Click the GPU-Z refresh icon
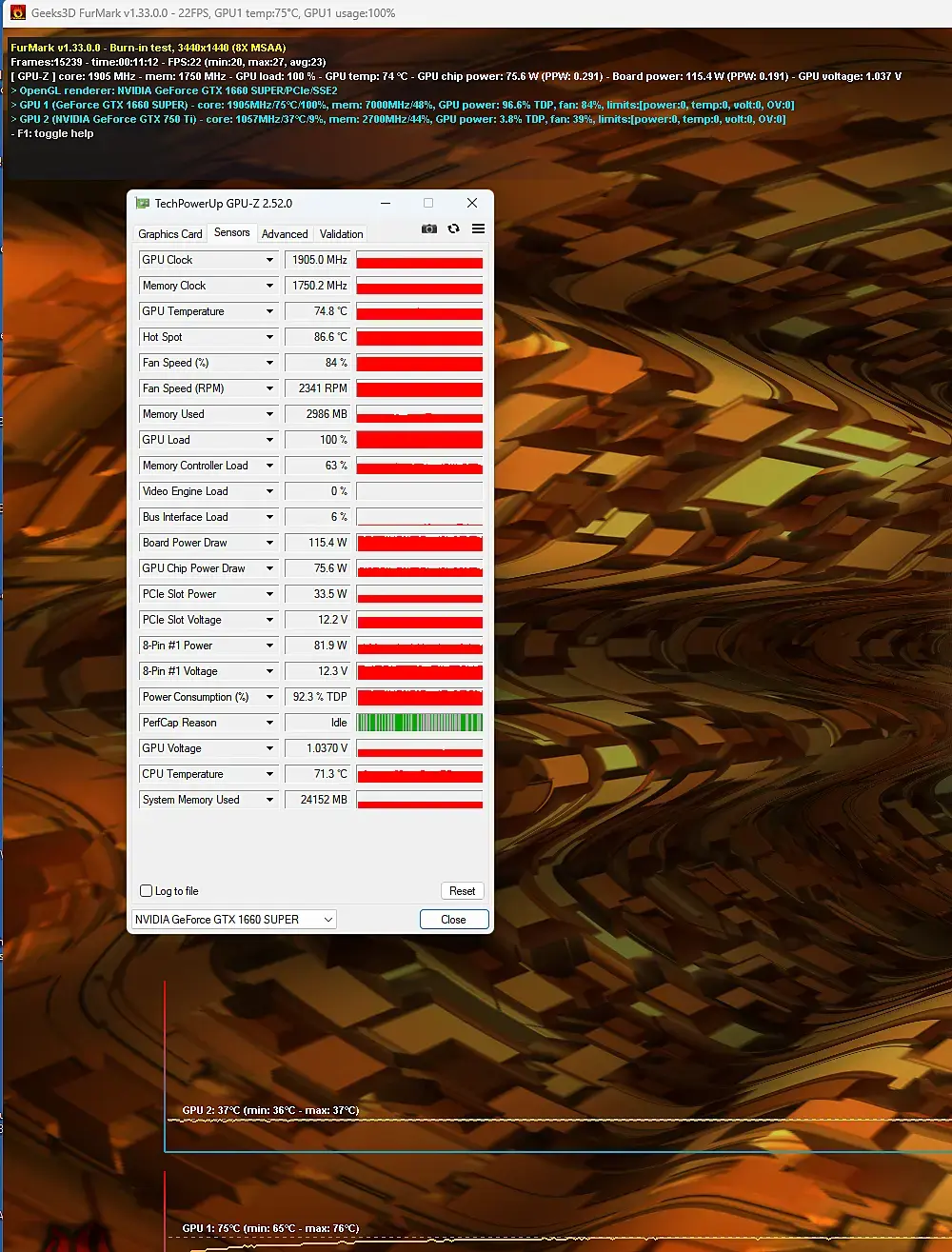This screenshot has width=952, height=1252. [453, 229]
